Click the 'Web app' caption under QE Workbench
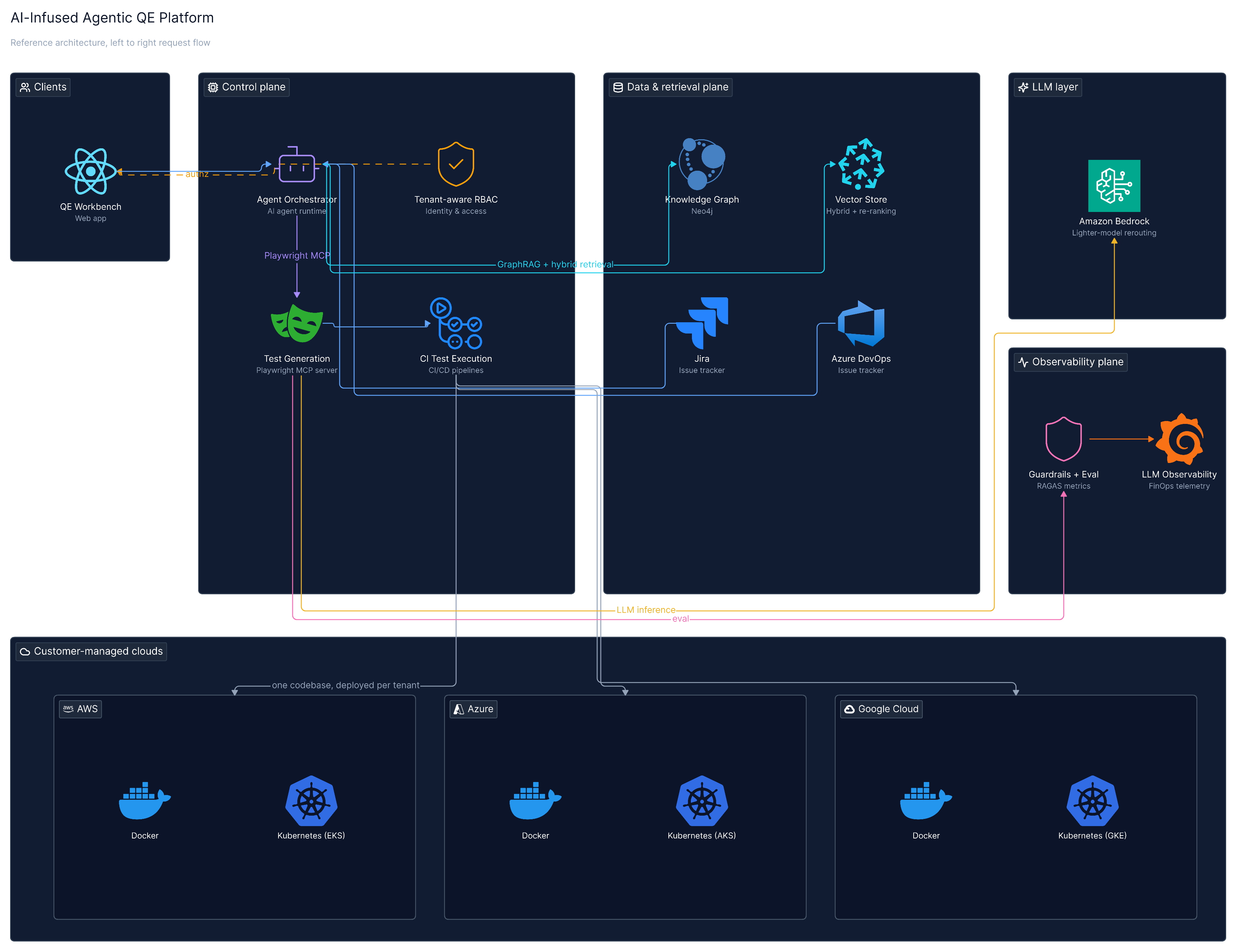This screenshot has height=952, width=1237. pos(91,218)
